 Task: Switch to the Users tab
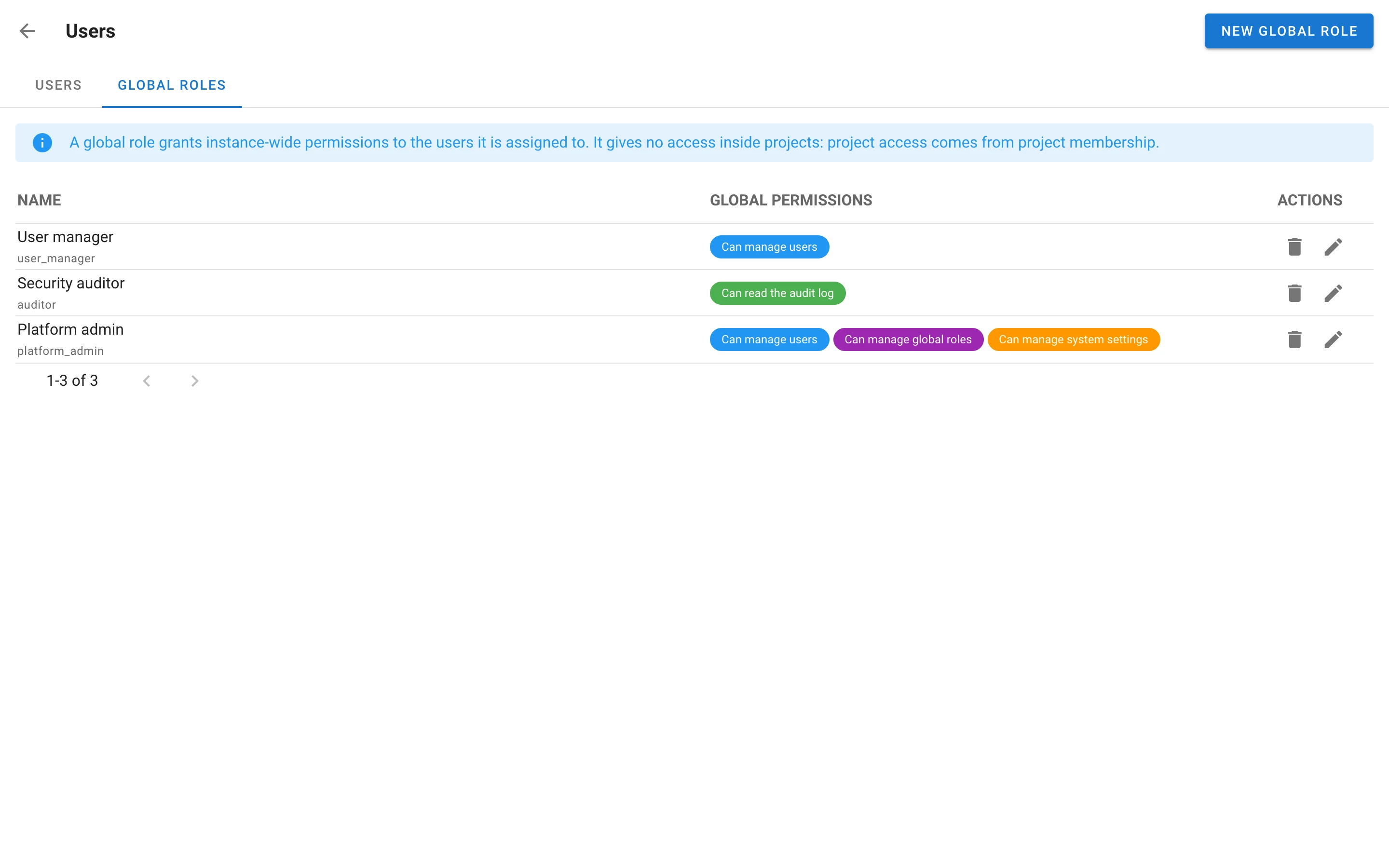pyautogui.click(x=58, y=85)
